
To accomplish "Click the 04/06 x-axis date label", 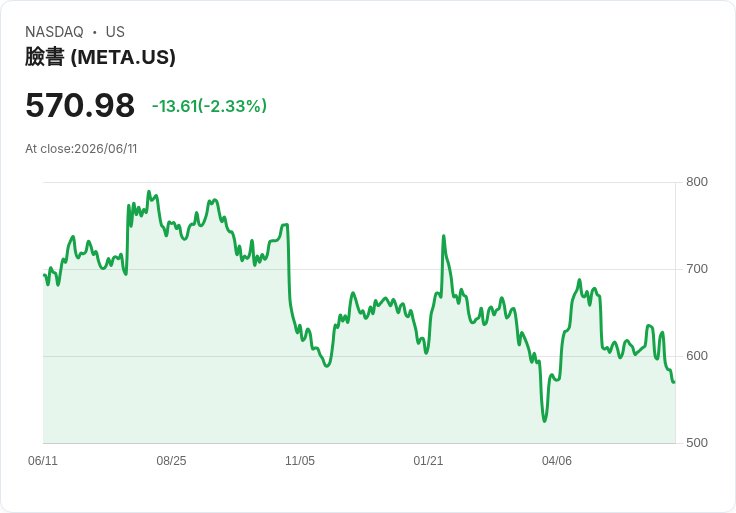I will tap(557, 460).
